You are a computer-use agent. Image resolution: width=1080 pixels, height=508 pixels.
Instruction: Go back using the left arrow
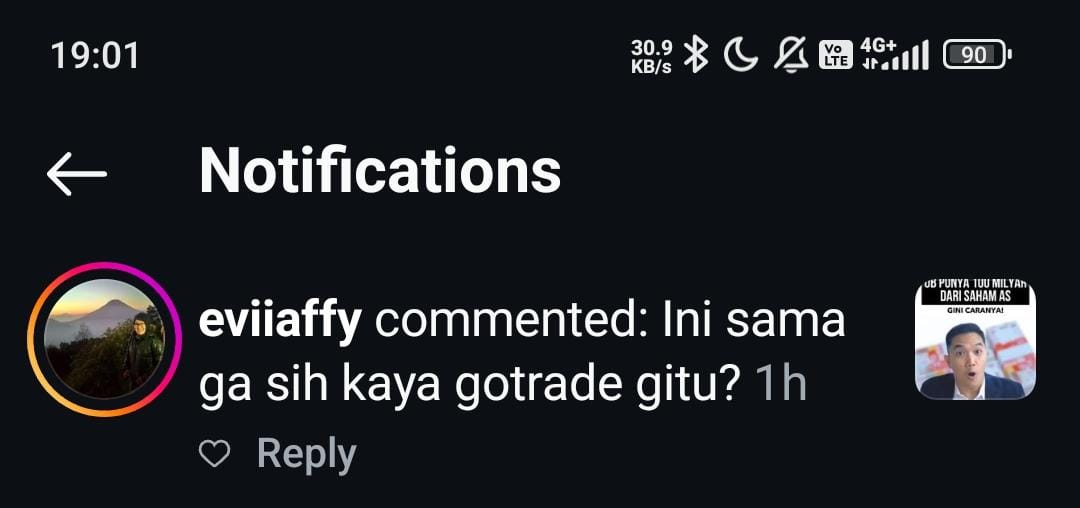tap(76, 174)
